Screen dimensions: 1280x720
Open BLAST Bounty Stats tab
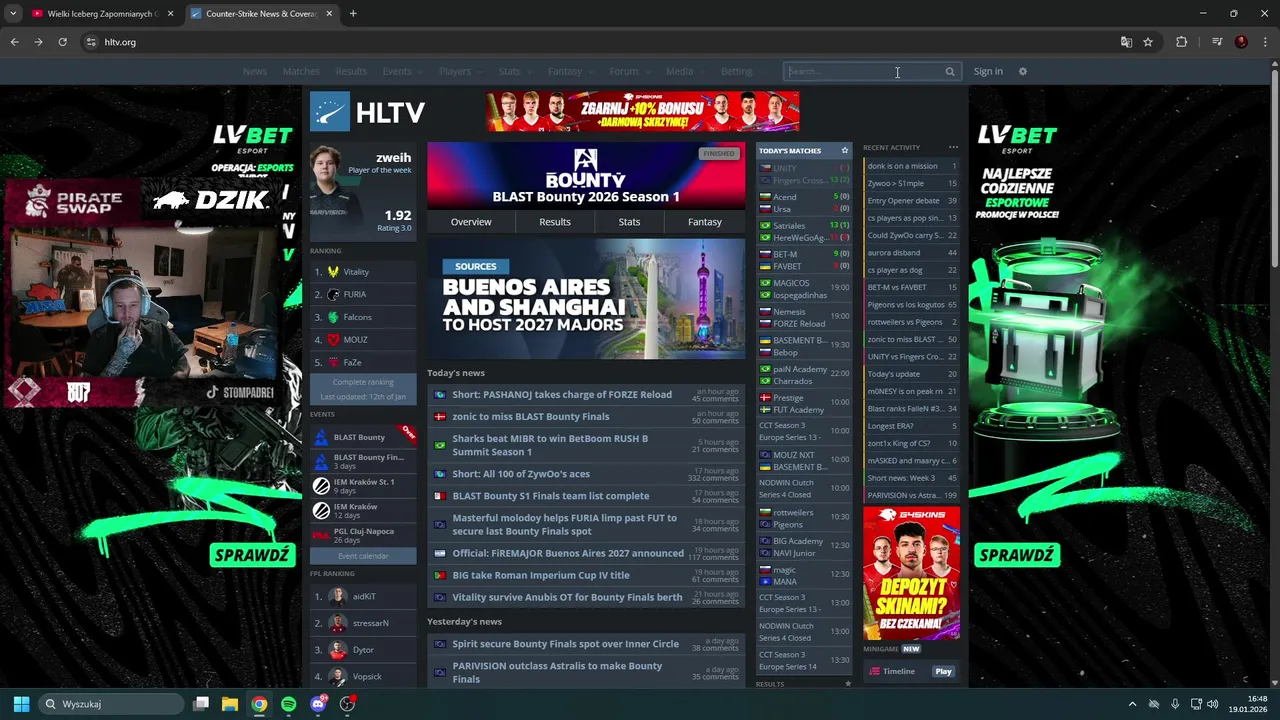coord(629,222)
